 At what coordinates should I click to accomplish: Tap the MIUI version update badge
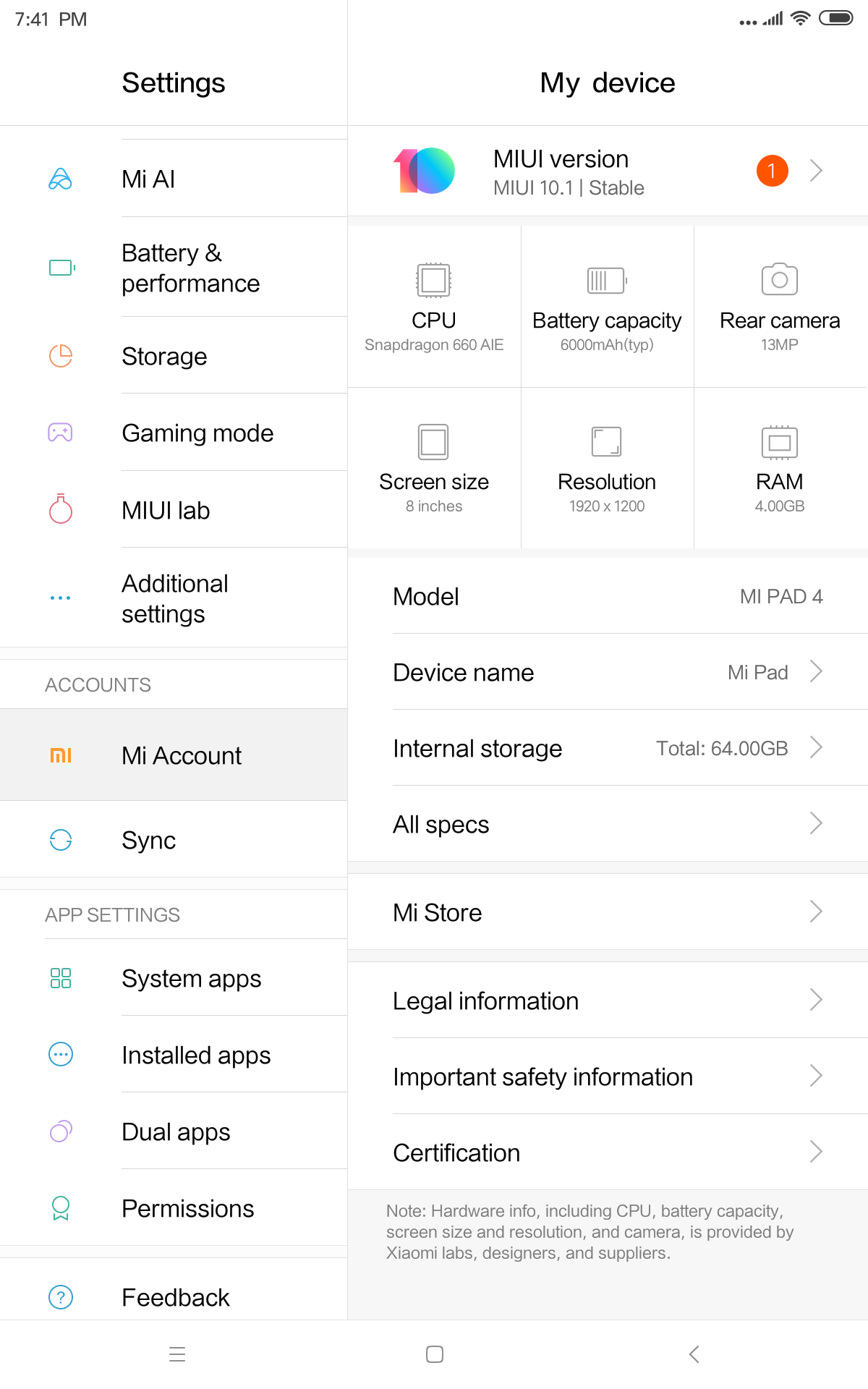[772, 171]
